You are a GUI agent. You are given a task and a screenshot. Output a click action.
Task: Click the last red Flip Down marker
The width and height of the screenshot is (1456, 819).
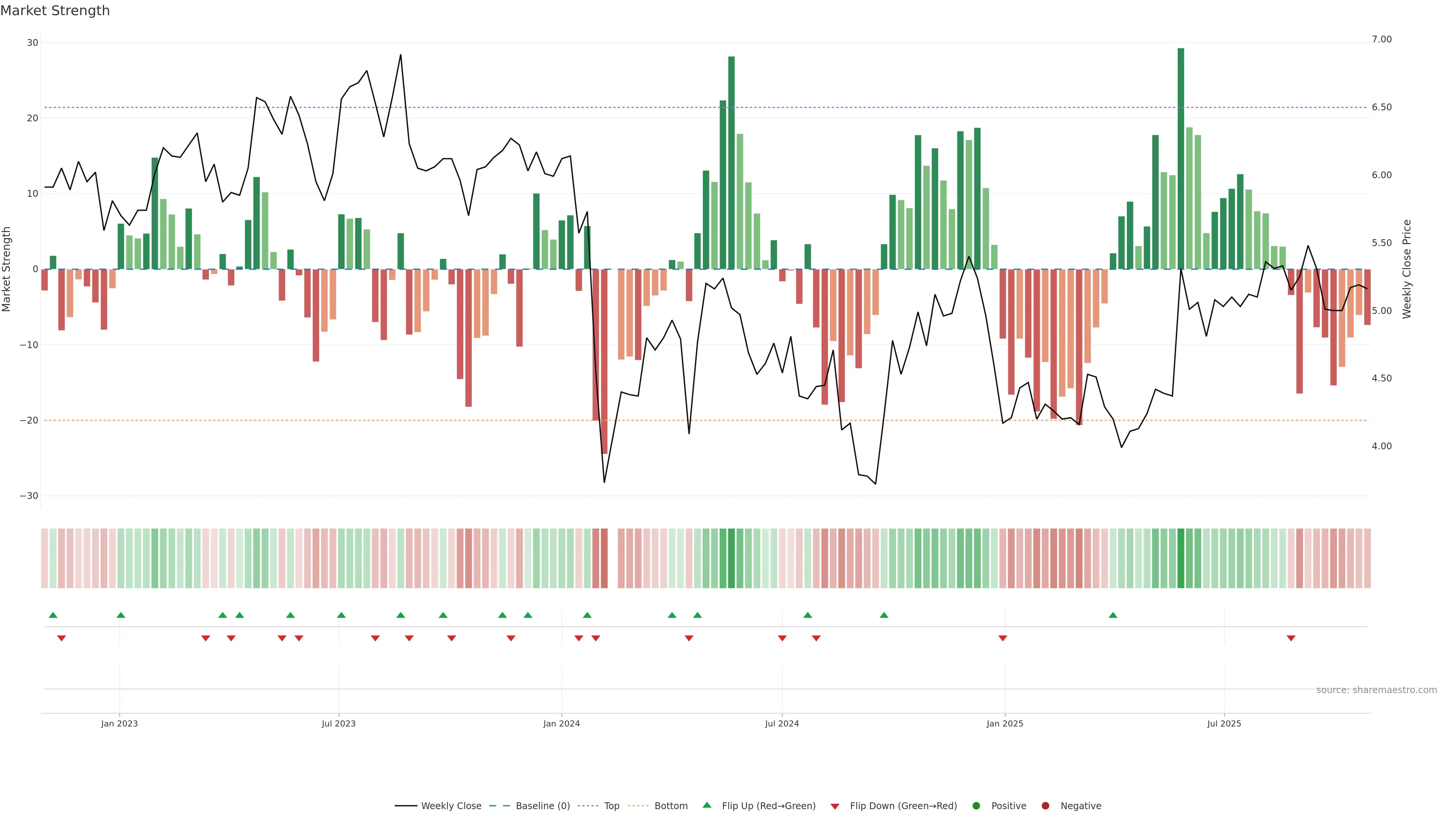click(1291, 638)
